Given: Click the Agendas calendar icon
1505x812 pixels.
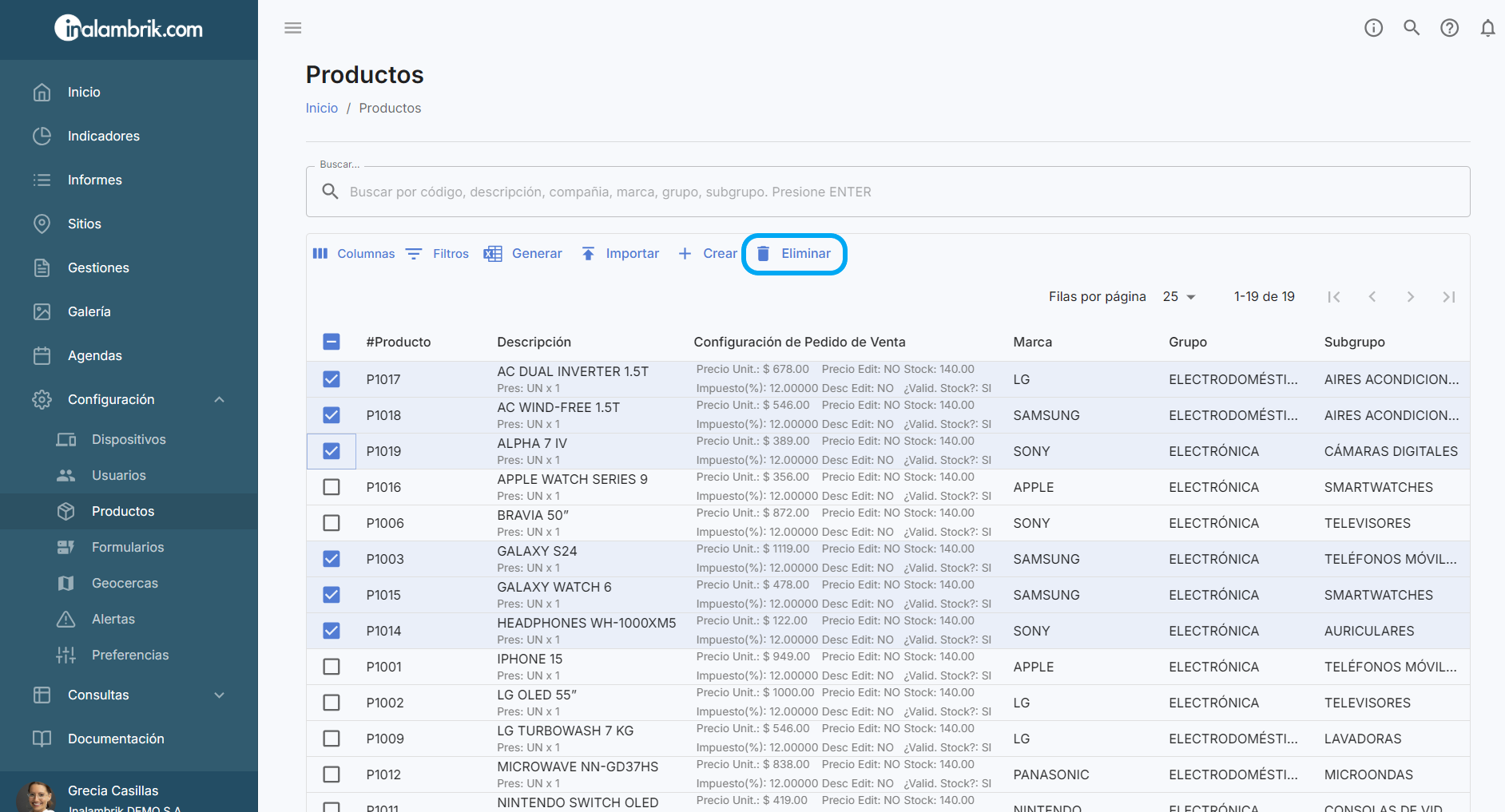Looking at the screenshot, I should pos(42,355).
